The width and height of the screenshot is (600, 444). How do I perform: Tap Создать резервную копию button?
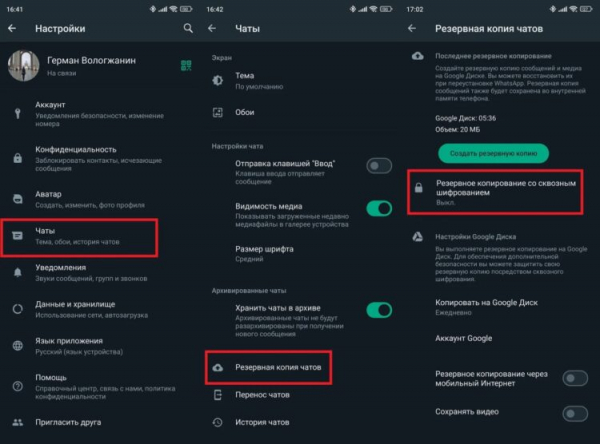pos(493,153)
